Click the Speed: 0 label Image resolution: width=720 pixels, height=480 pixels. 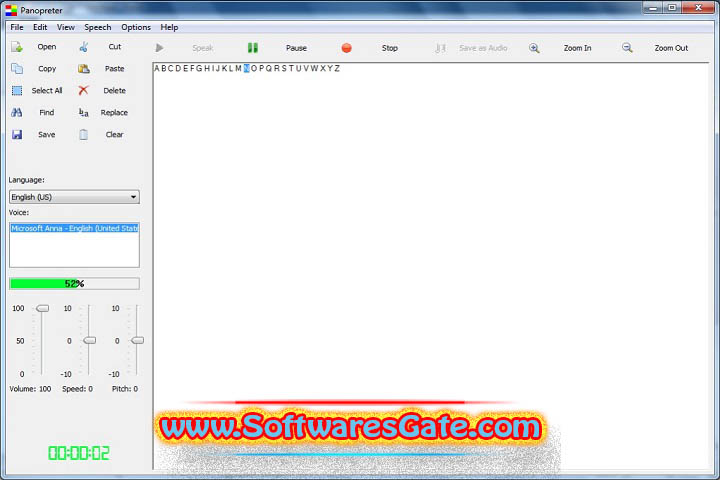click(x=77, y=389)
